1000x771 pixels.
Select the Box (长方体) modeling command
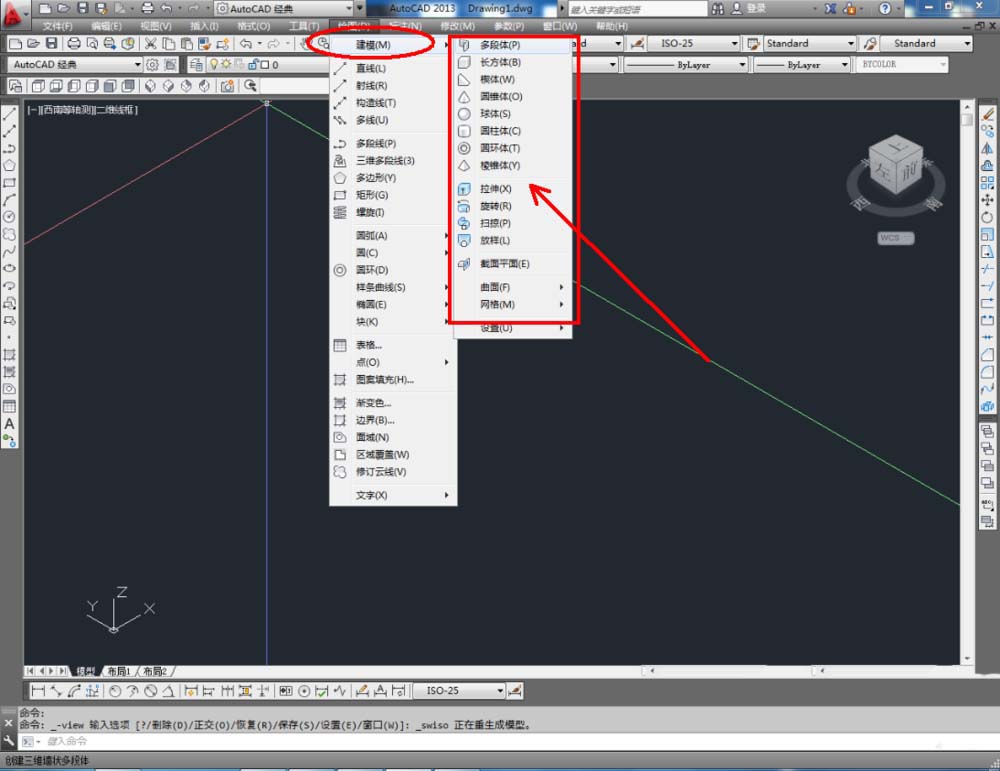tap(499, 62)
